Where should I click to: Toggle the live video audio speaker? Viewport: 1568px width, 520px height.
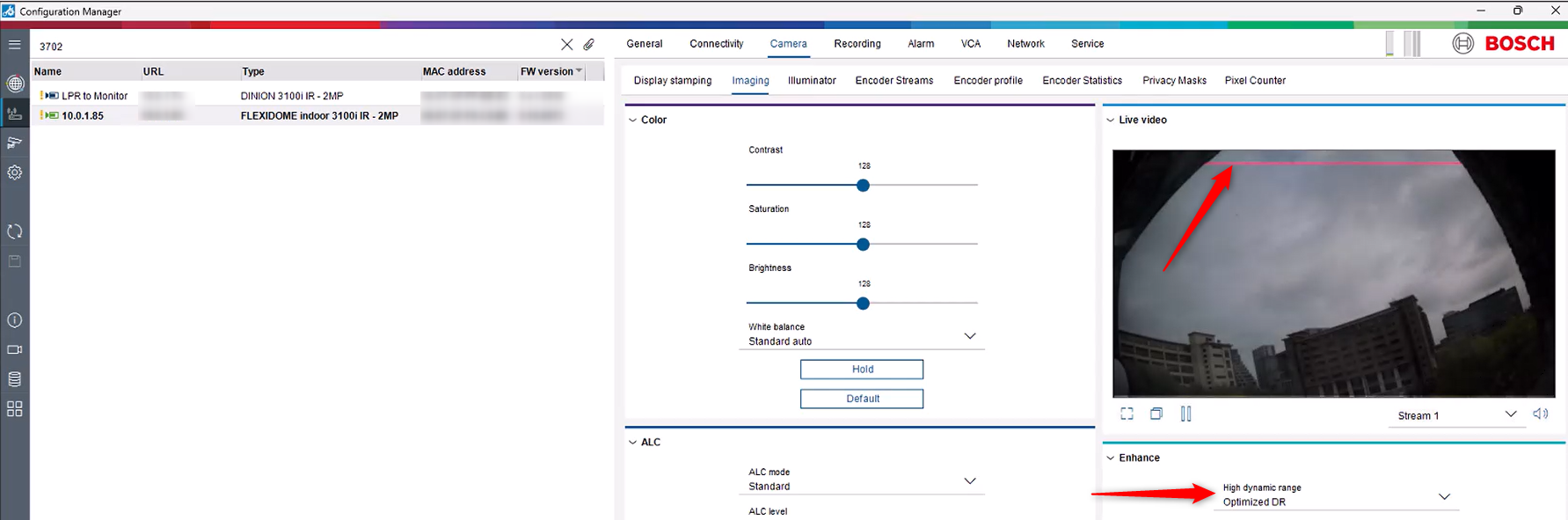1540,414
